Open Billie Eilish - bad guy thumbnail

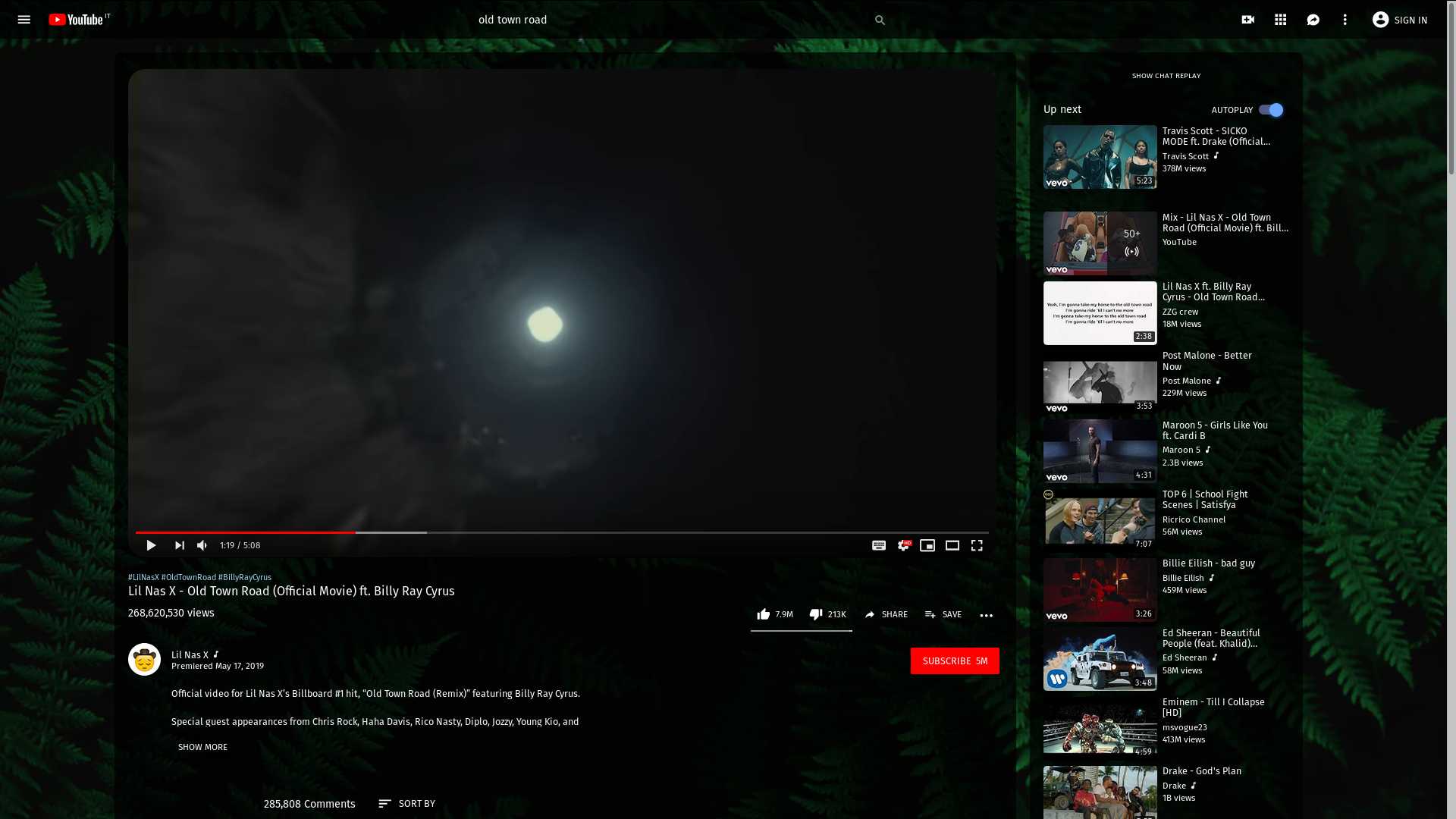[1100, 590]
